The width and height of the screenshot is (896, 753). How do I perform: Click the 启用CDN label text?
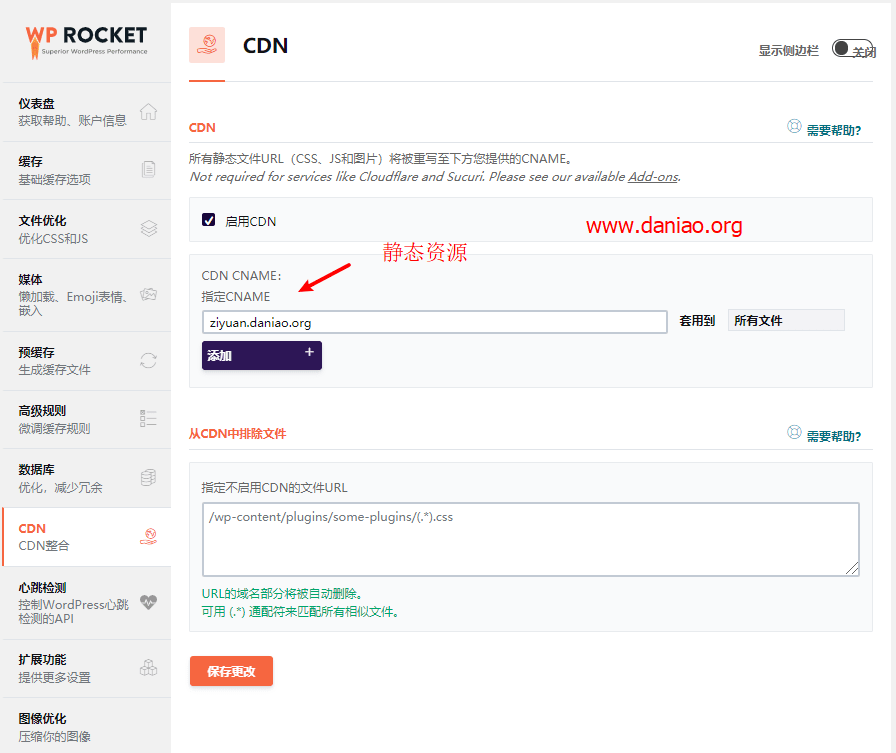250,221
